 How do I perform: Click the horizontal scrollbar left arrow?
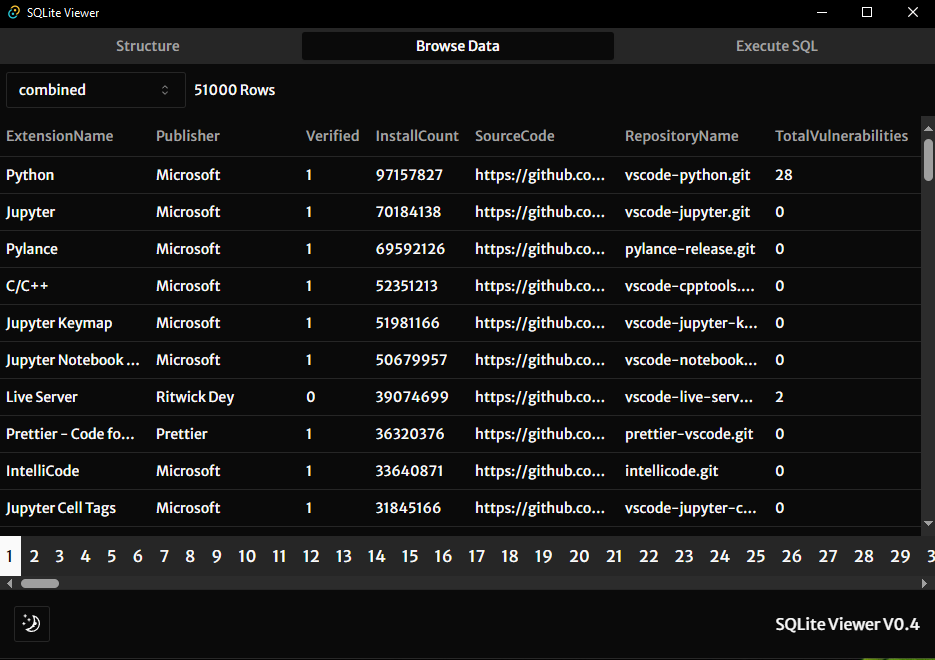point(9,584)
